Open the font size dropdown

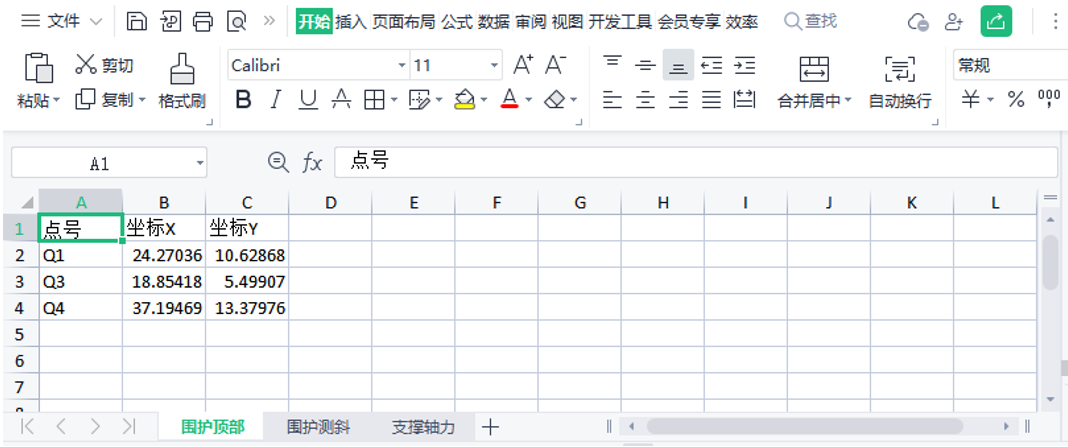click(494, 66)
